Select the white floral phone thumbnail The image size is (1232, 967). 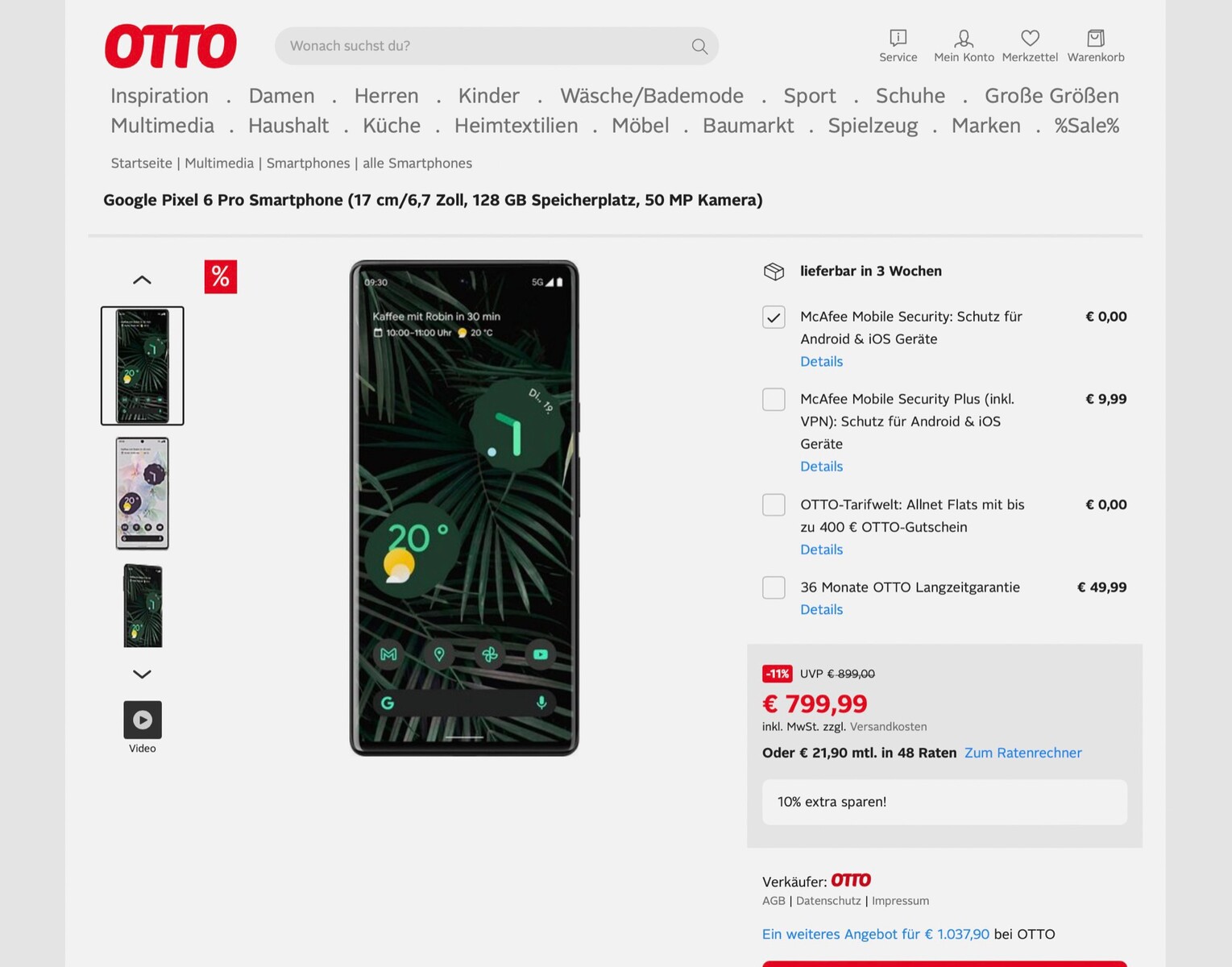[143, 493]
